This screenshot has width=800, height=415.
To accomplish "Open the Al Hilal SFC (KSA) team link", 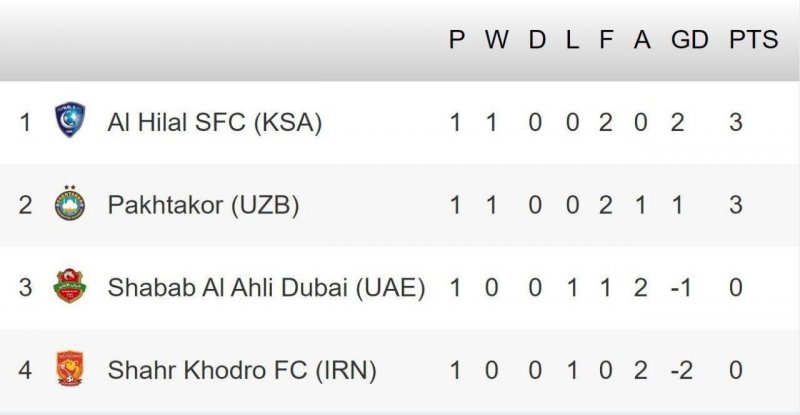I will 214,123.
